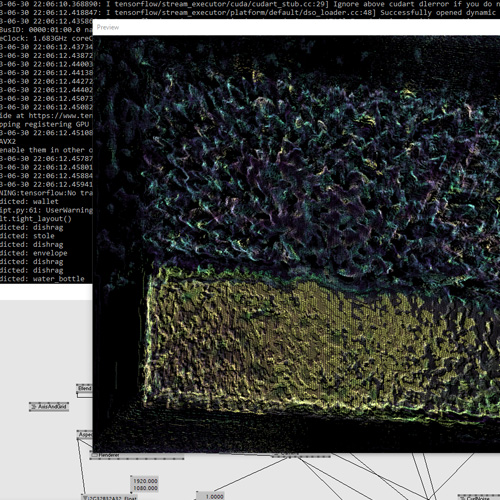
Task: Click the 1080.000 value in the IOBox
Action: [145, 488]
